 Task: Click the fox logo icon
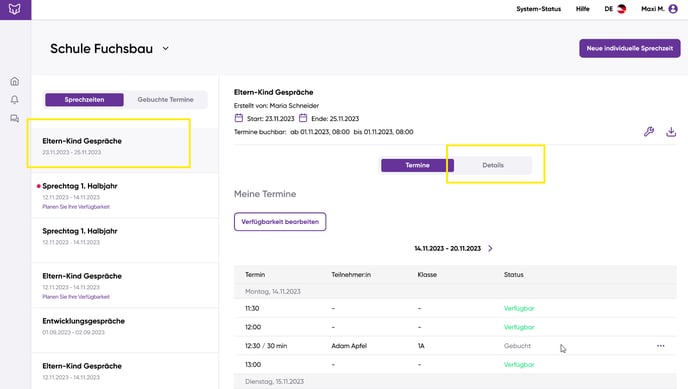(x=14, y=9)
